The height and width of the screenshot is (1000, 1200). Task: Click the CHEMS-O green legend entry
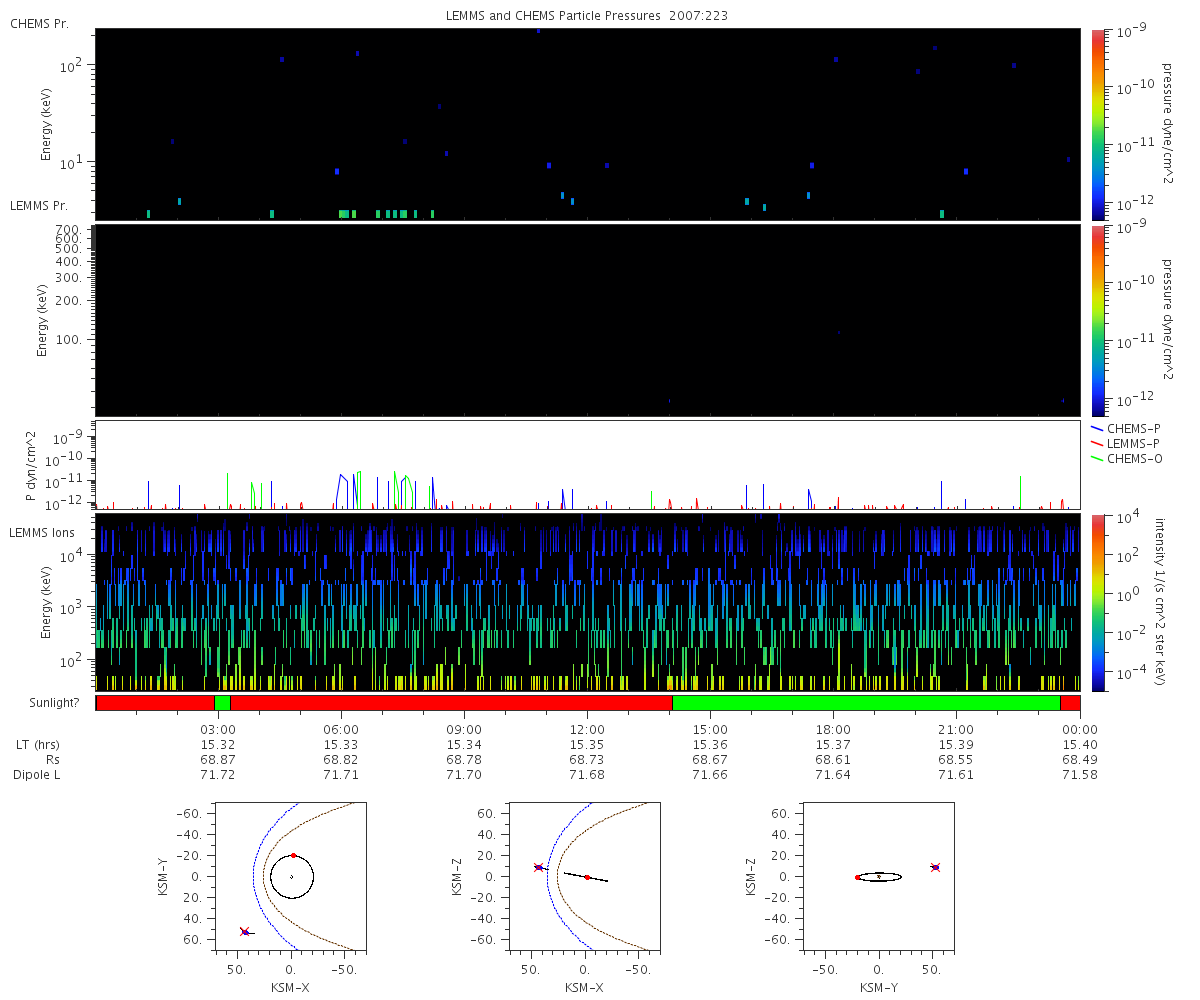click(x=1126, y=458)
